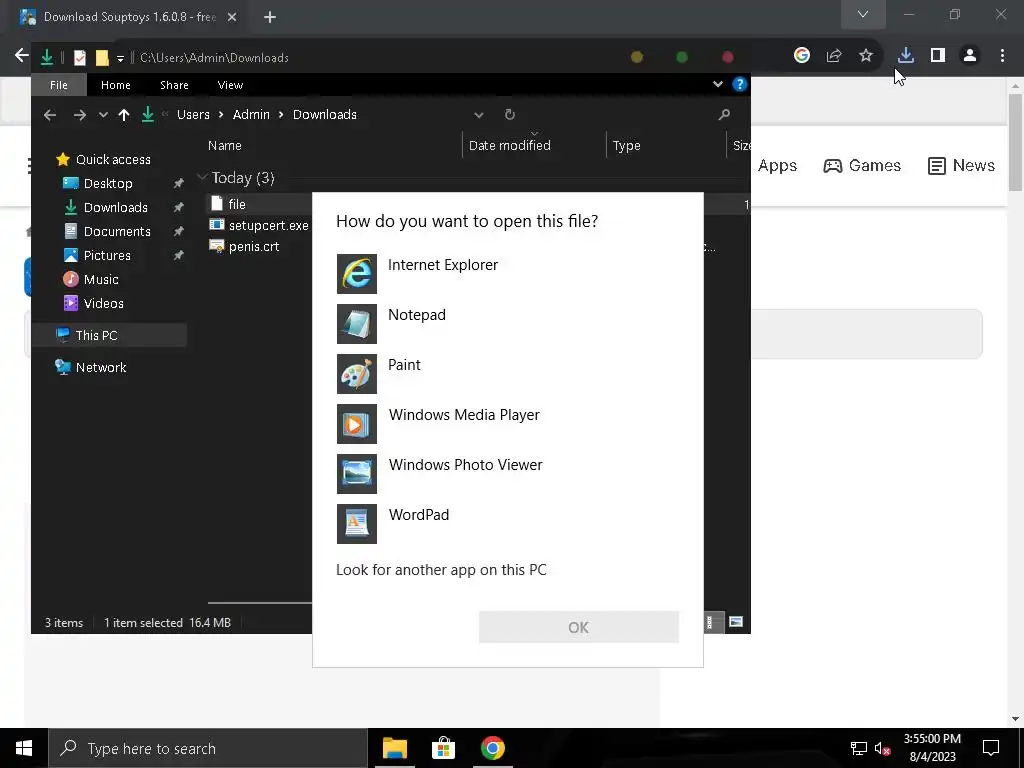Click Look for another app on this PC
The image size is (1024, 768).
[441, 569]
